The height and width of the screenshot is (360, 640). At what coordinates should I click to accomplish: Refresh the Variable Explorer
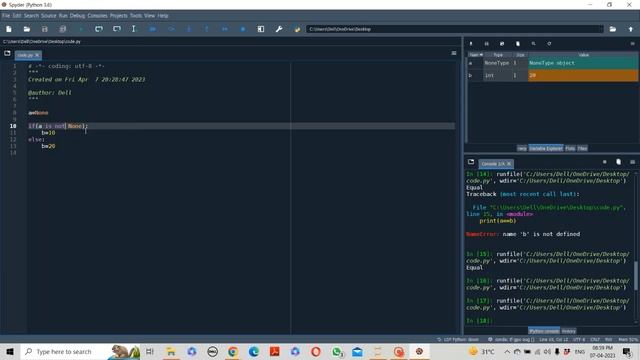(x=549, y=44)
